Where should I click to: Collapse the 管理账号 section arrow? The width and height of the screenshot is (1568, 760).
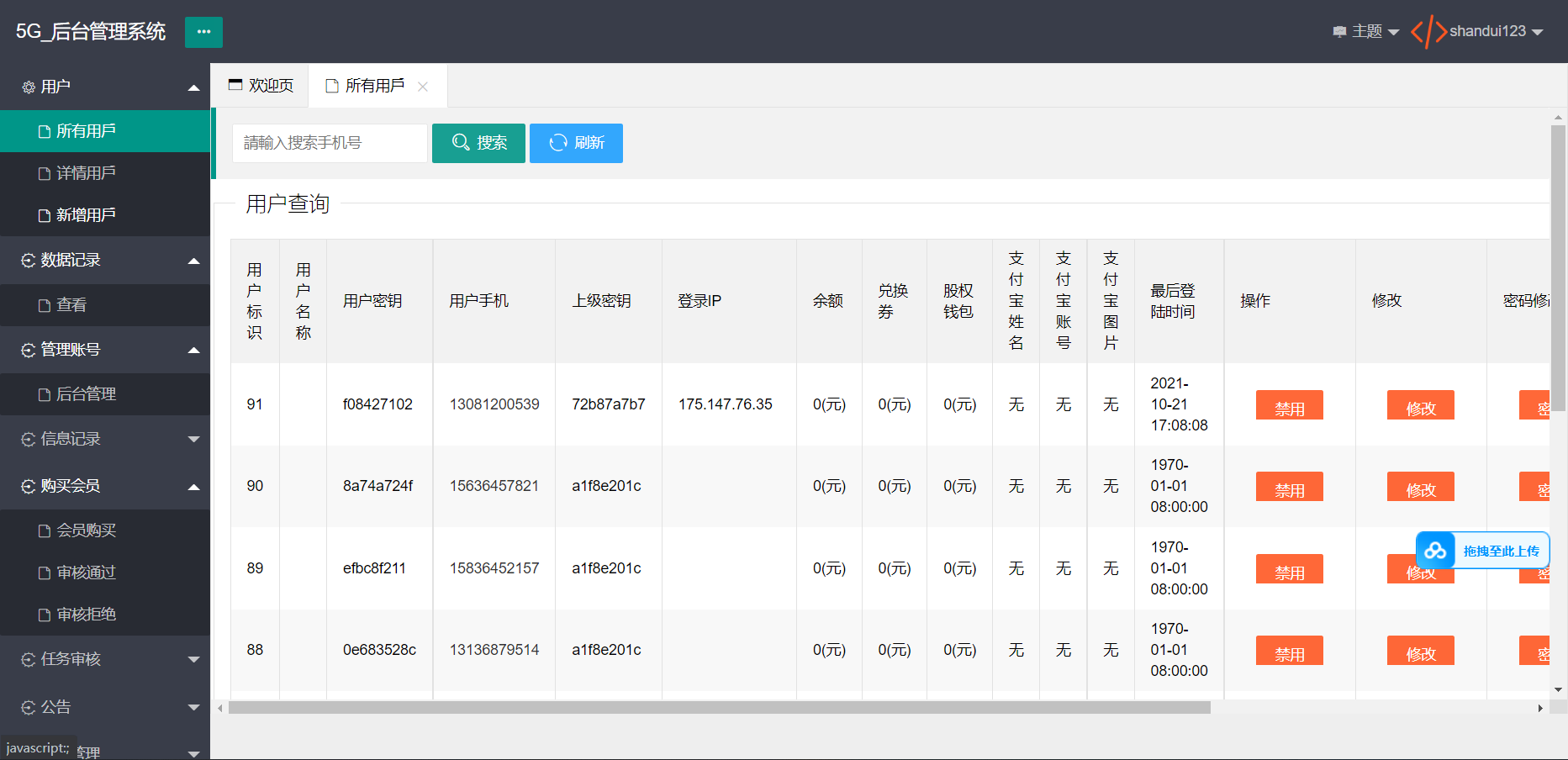[194, 350]
